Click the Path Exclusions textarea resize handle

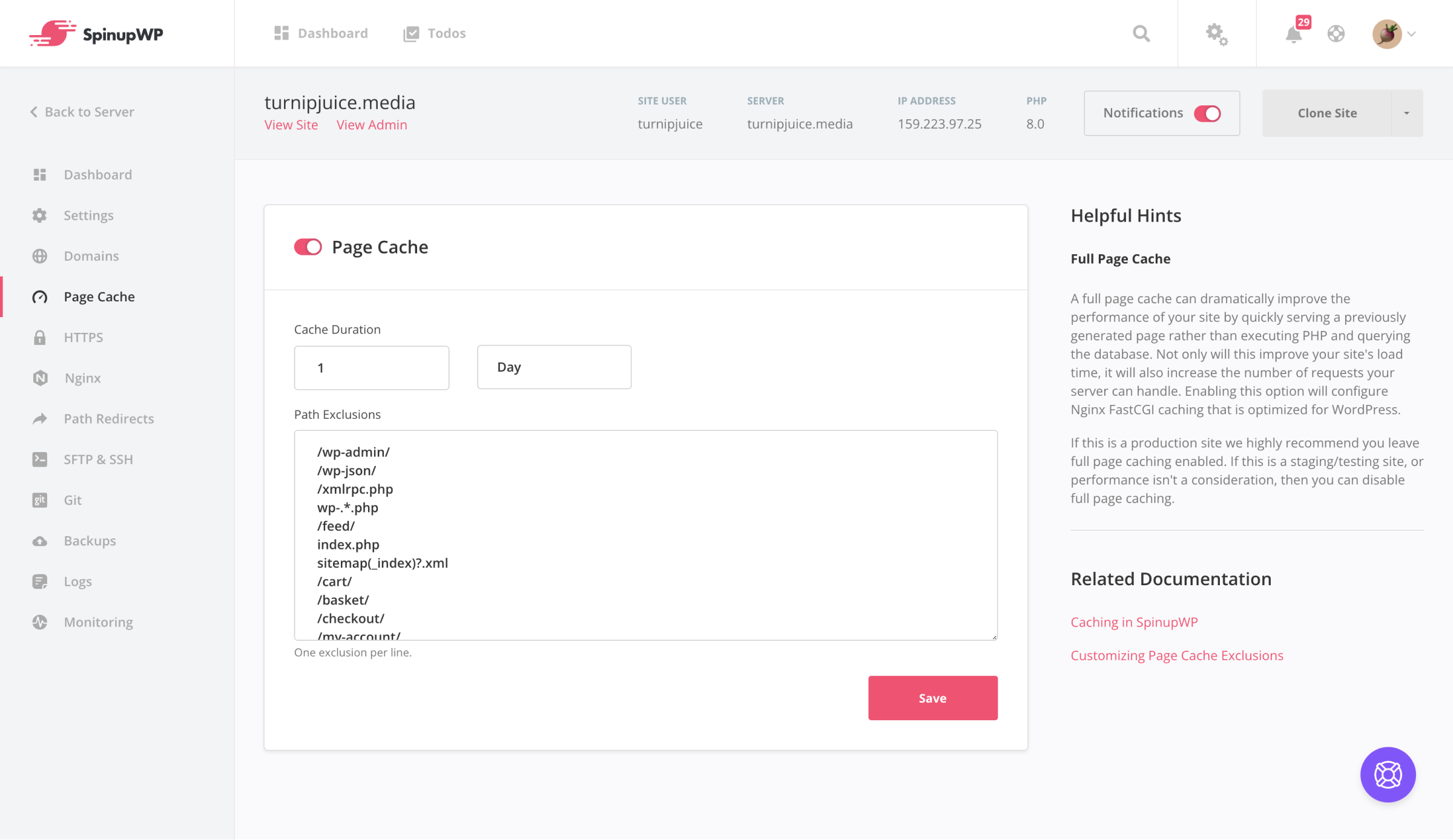(x=993, y=636)
